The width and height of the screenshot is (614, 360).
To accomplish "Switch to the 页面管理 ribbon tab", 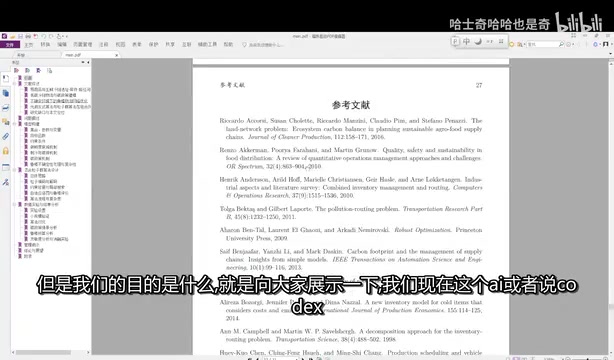I will (83, 45).
